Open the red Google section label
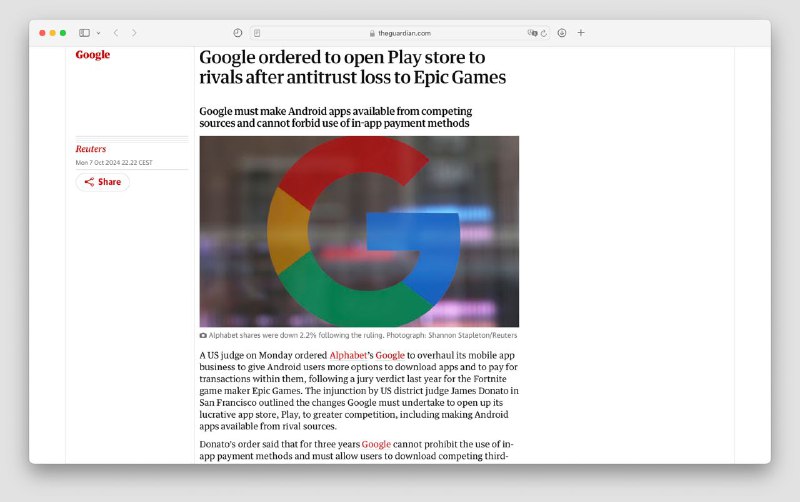 [x=93, y=55]
